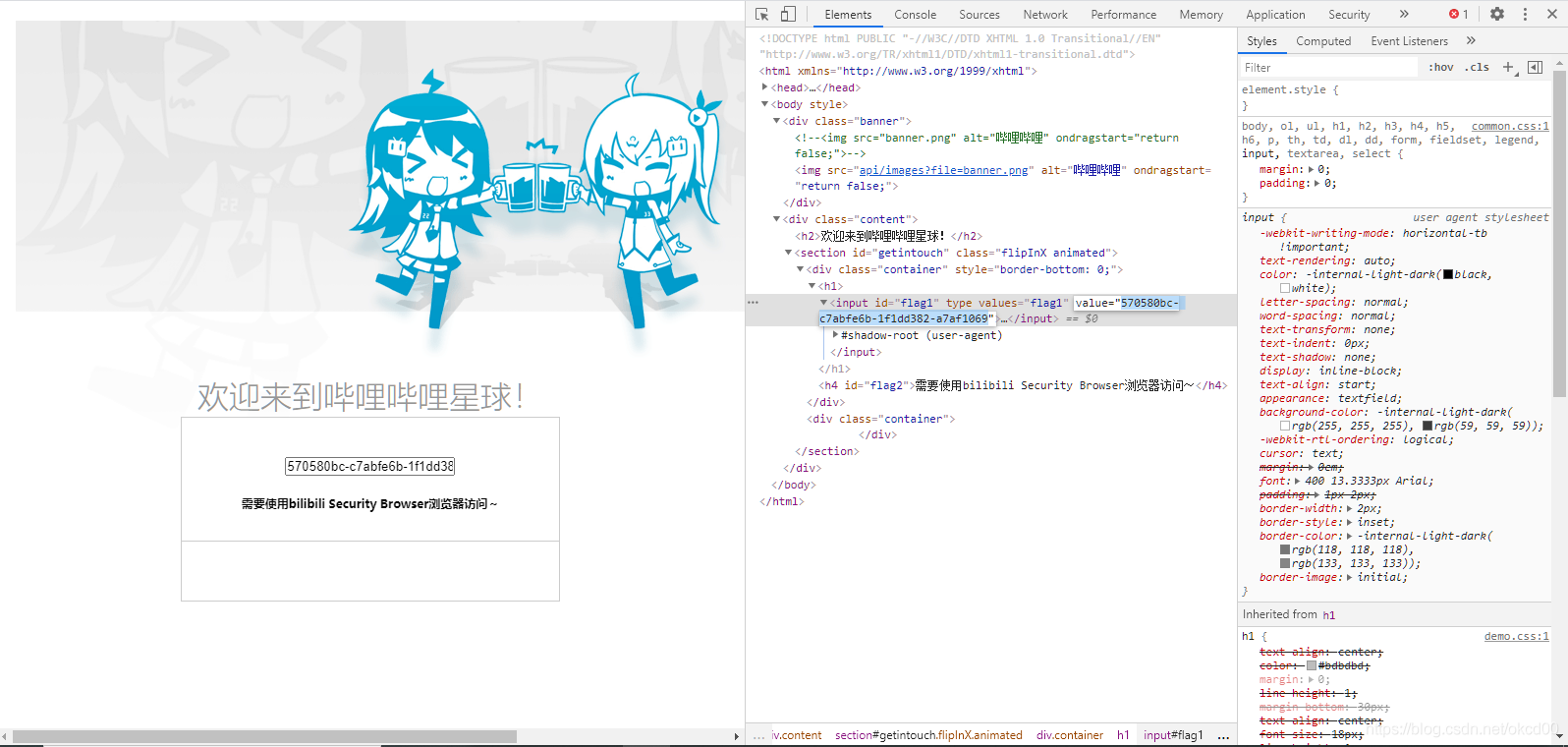Click section#getintouch.flipInX.animated breadcrumb

(928, 735)
